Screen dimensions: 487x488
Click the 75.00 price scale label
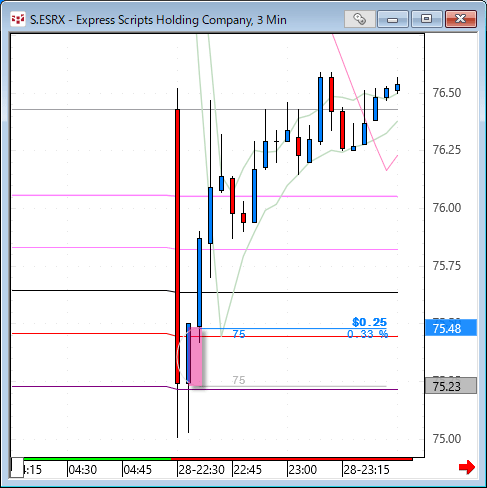coord(447,439)
